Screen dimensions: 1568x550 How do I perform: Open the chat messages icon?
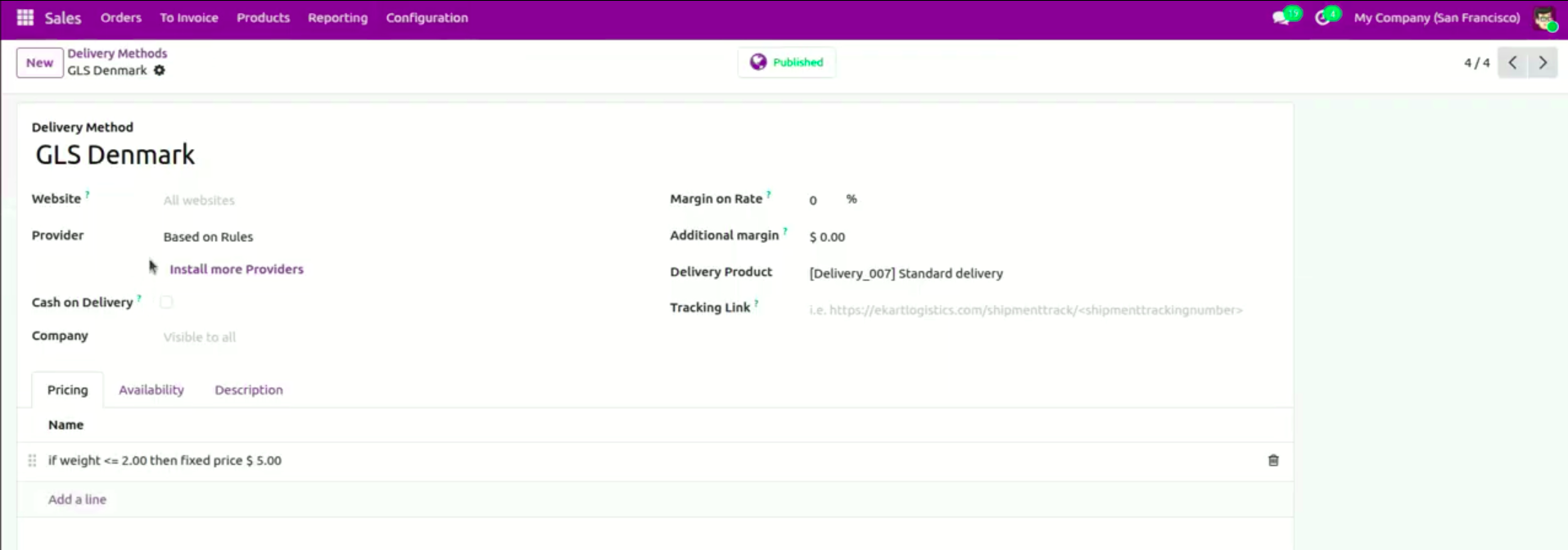click(1281, 18)
